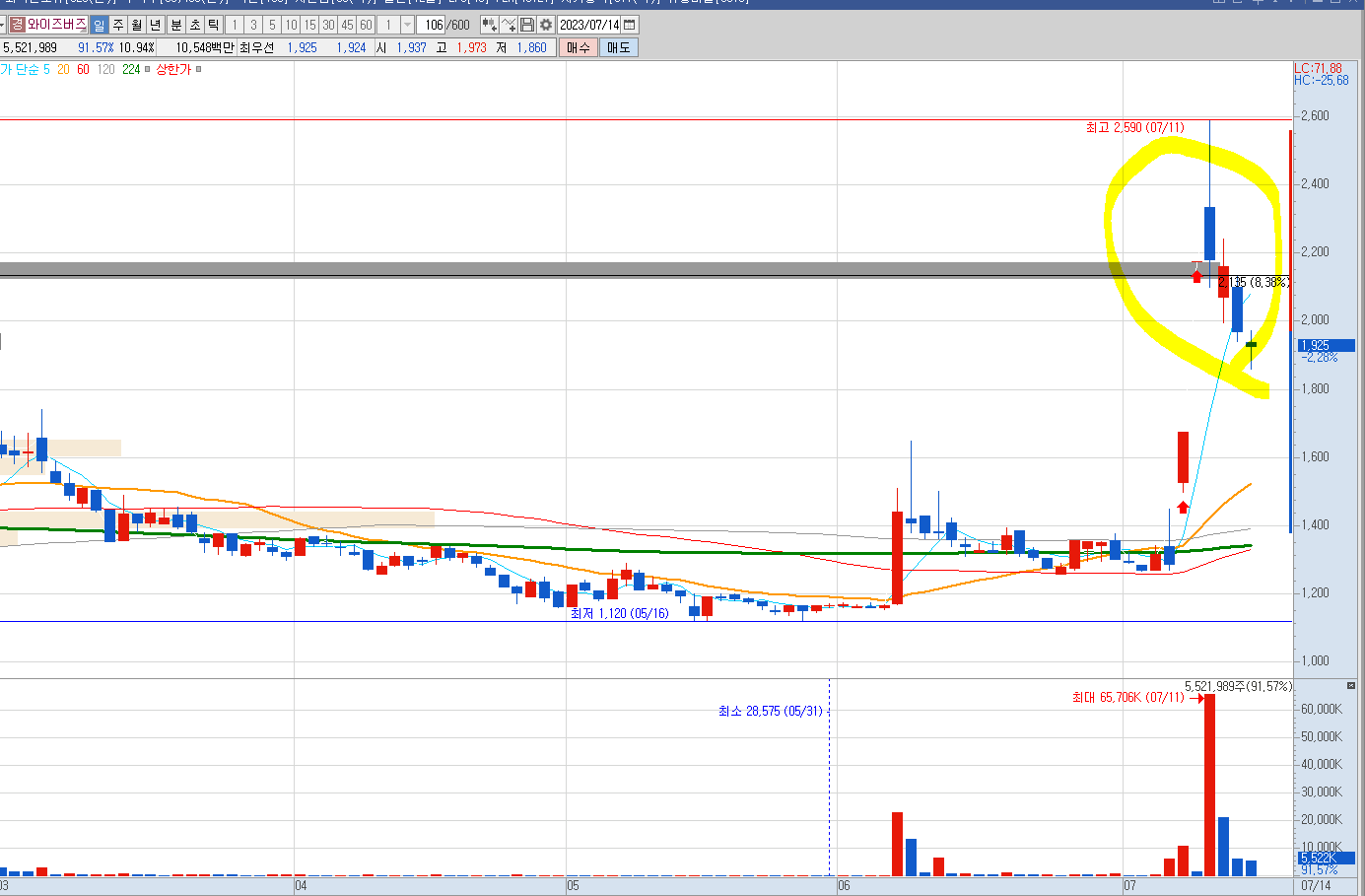The image size is (1365, 896).
Task: Open chart settings gear icon
Action: coord(545,25)
